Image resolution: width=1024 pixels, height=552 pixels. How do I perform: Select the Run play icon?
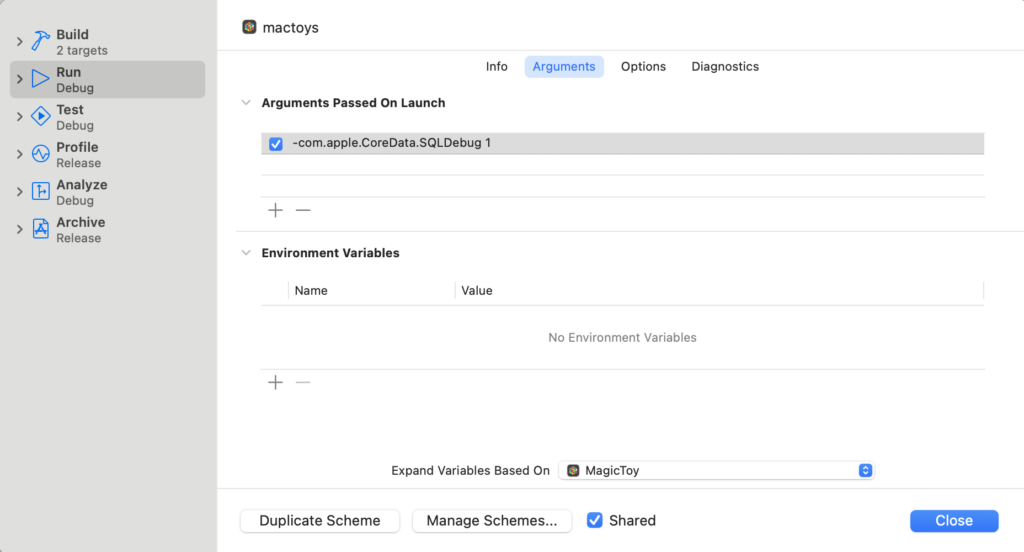click(40, 79)
